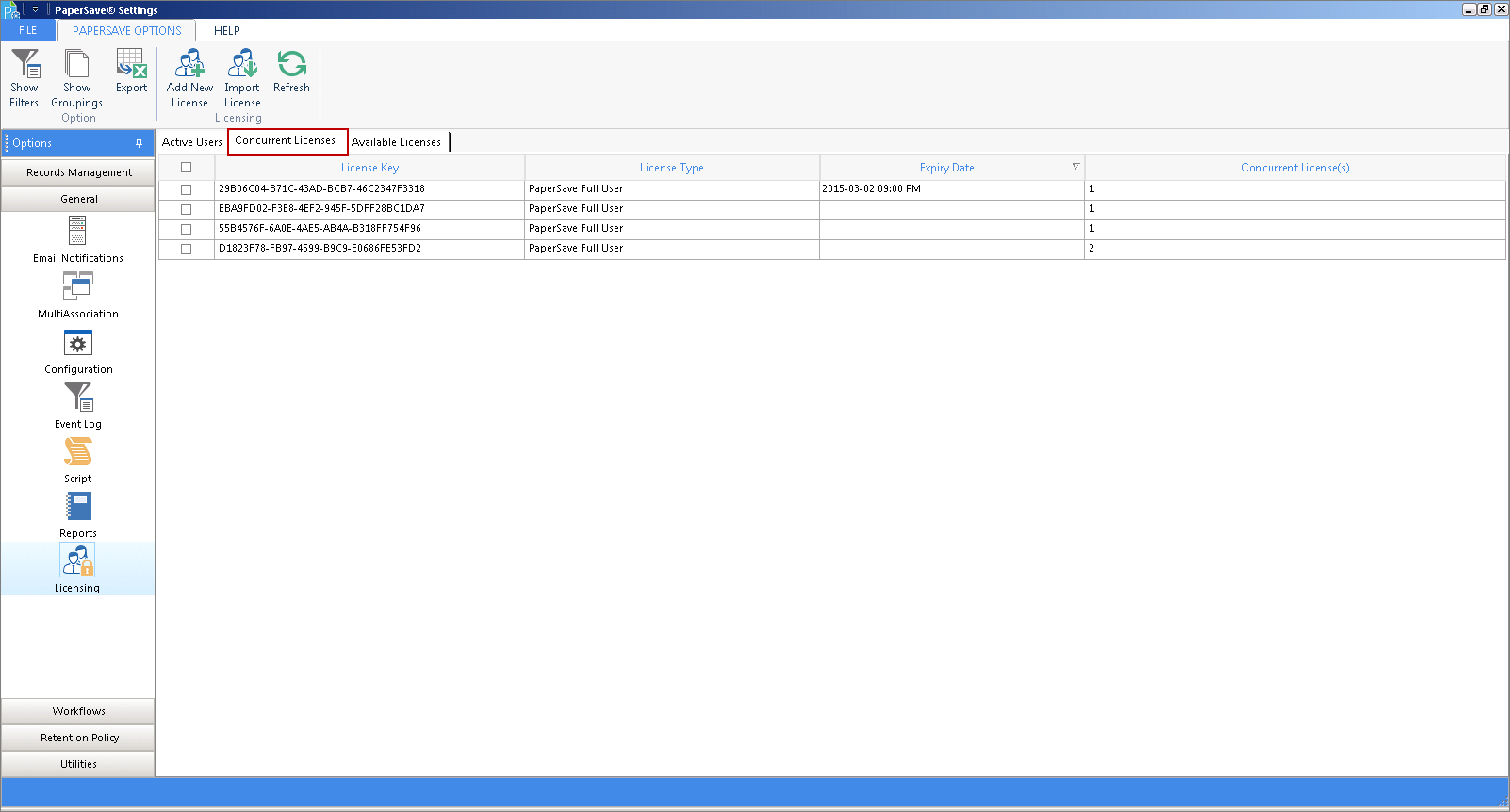Expand the General section
Screen dimensions: 1510x812
(78, 199)
